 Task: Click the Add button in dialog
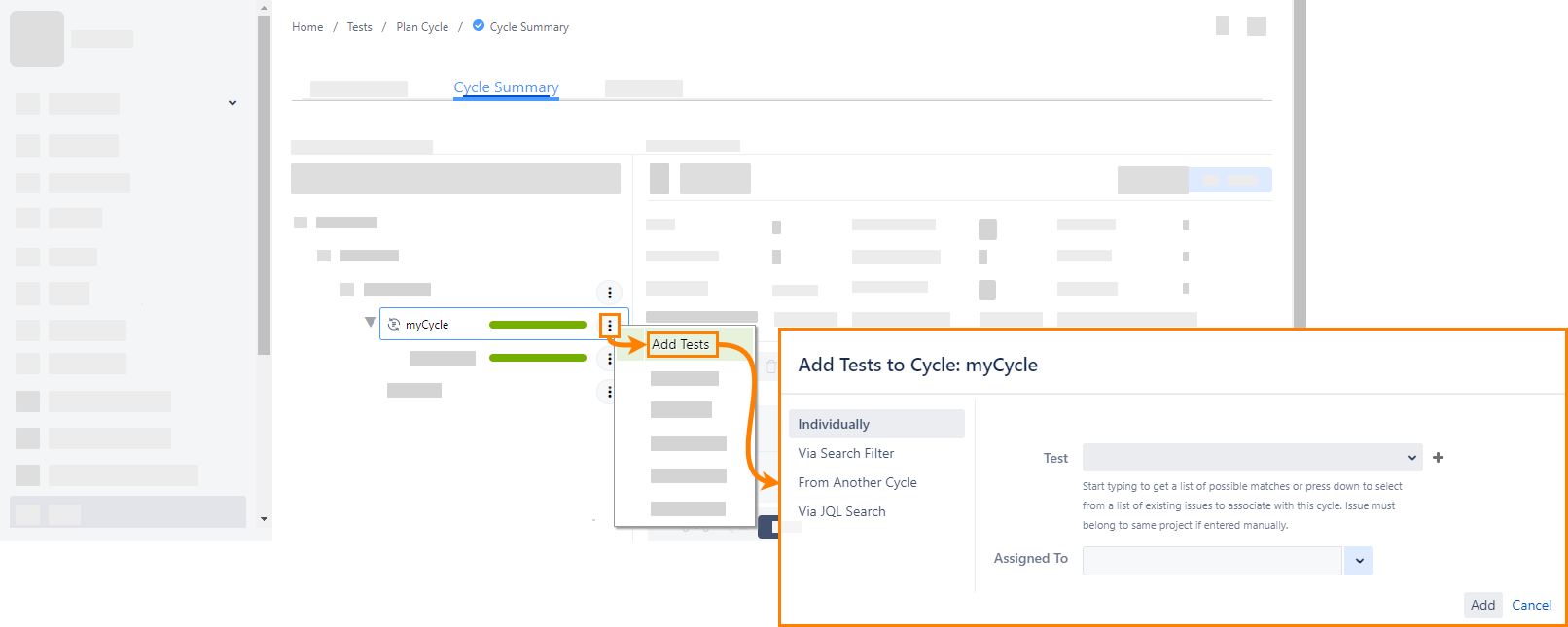[1483, 605]
